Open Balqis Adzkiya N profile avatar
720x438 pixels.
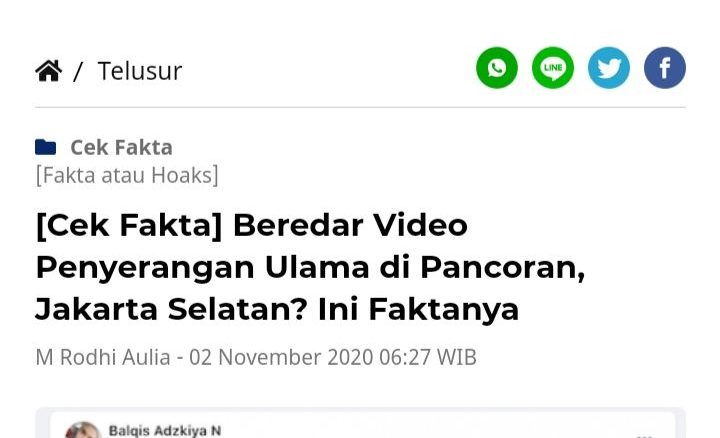click(x=83, y=431)
